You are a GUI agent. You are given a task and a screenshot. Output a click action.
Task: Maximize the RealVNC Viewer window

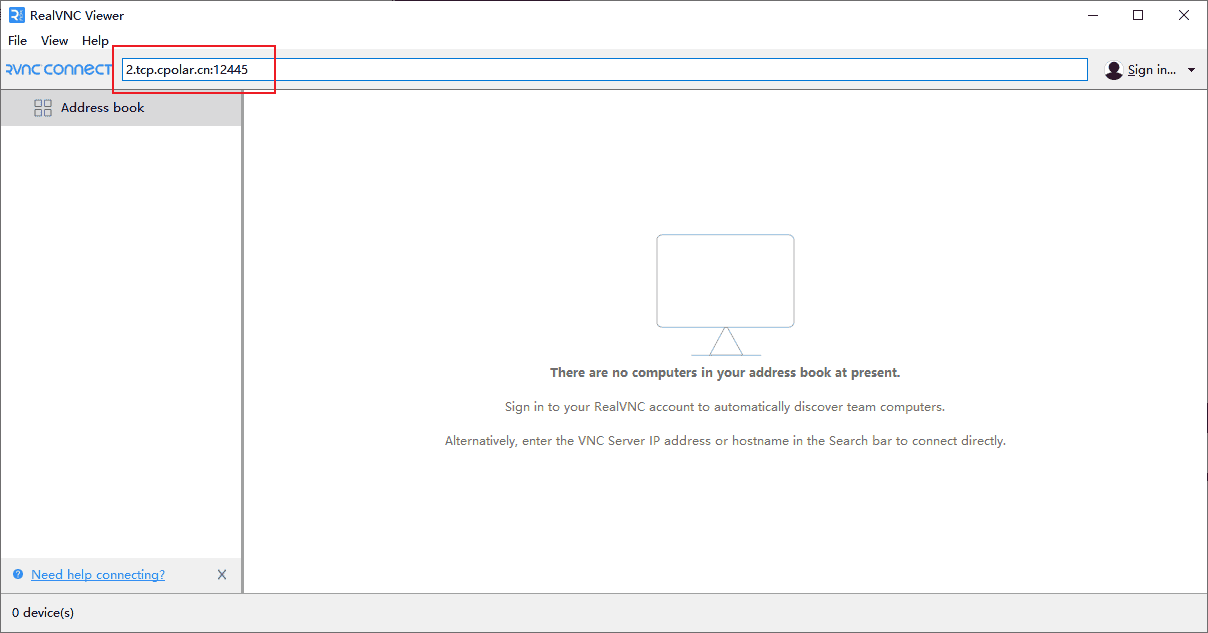tap(1138, 15)
